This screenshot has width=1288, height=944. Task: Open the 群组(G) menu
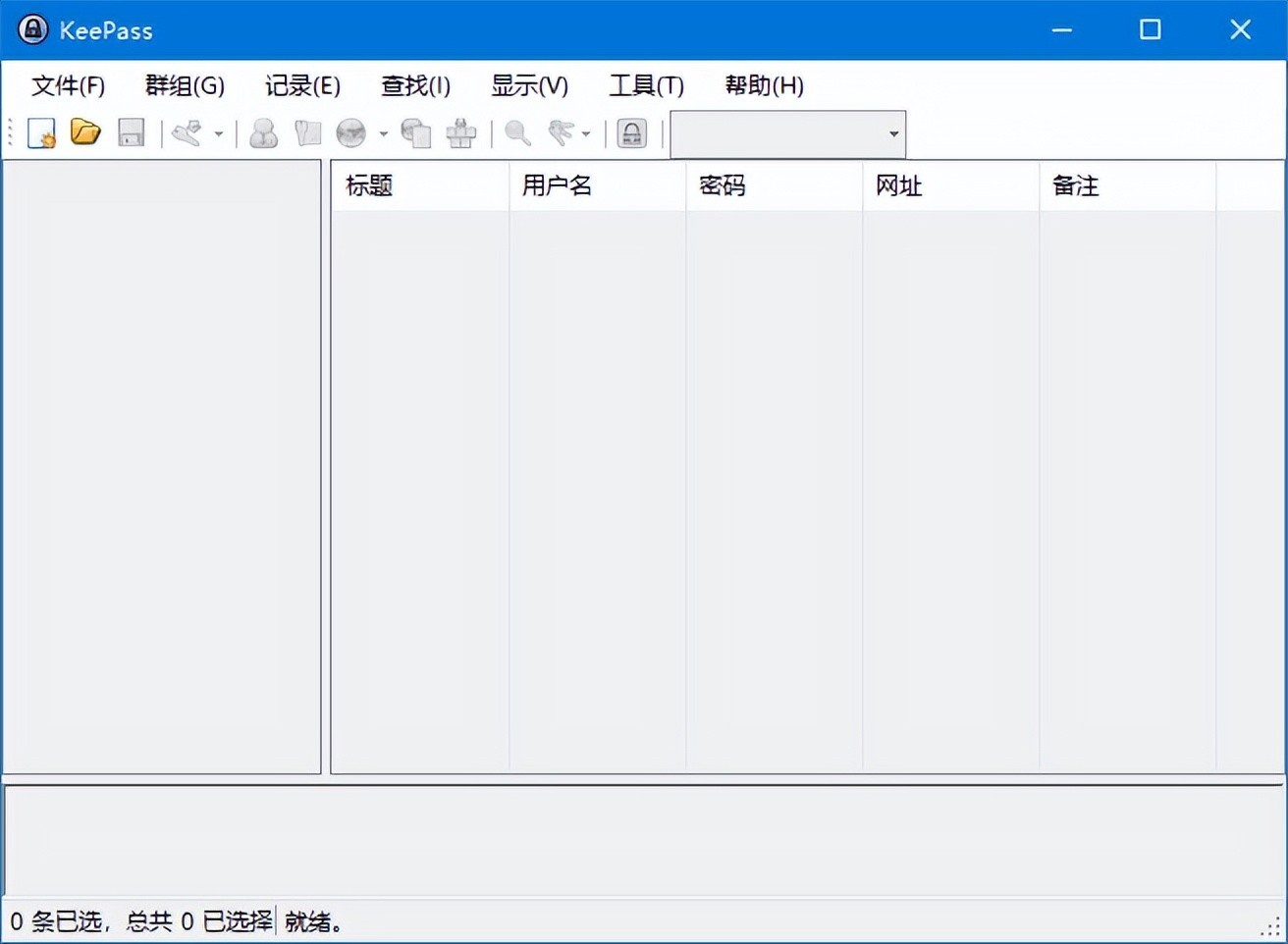click(x=186, y=85)
